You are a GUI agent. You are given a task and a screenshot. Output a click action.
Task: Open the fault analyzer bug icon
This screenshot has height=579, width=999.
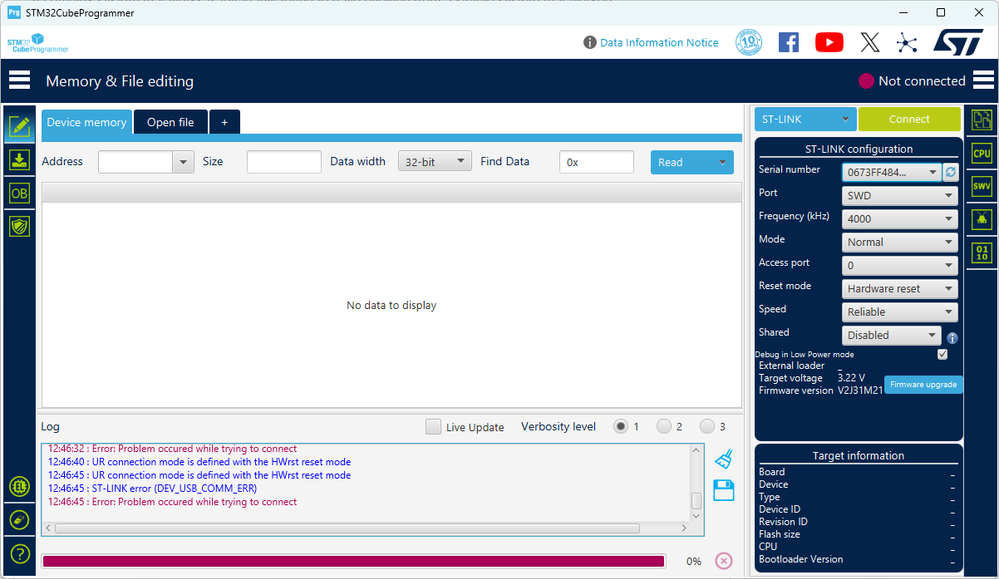(982, 219)
